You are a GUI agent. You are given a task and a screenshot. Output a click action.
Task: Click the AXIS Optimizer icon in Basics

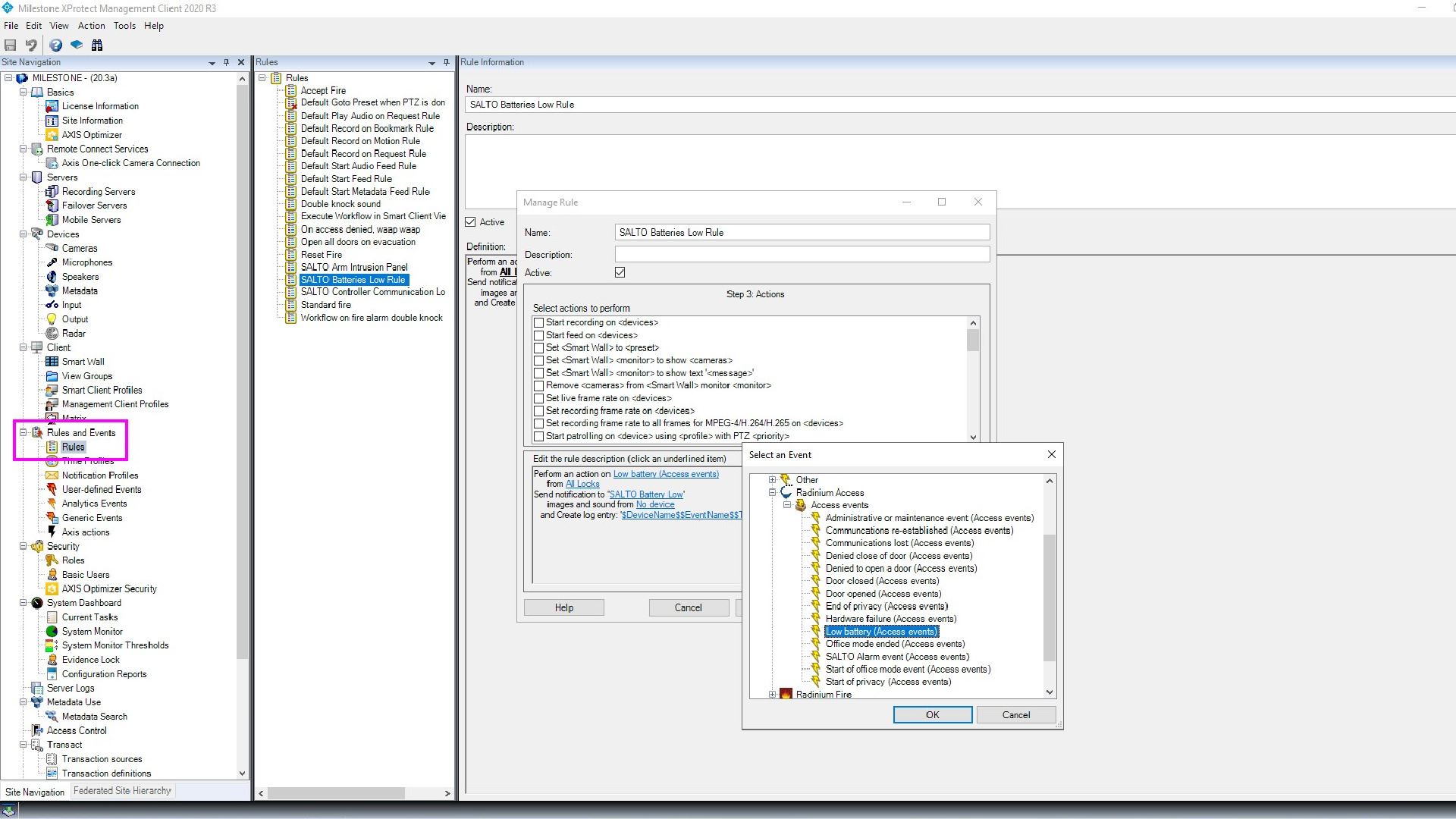coord(52,135)
